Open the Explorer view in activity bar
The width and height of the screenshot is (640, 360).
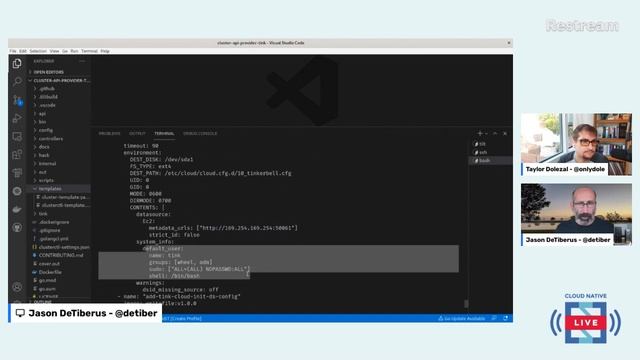17,63
